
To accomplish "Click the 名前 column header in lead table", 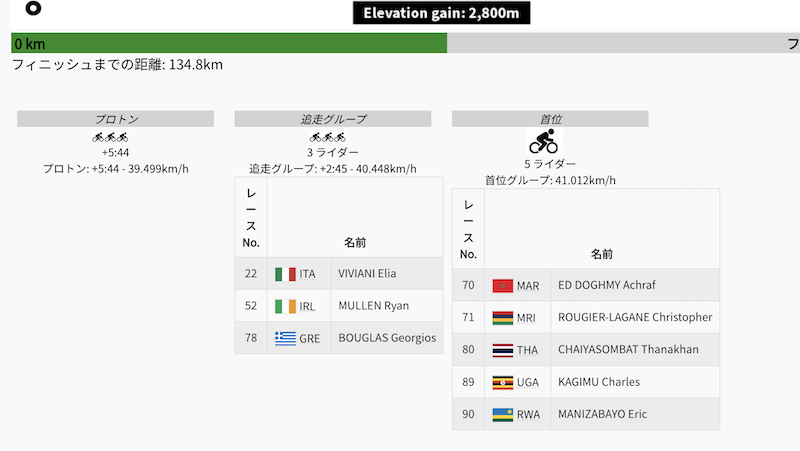I will click(x=602, y=254).
